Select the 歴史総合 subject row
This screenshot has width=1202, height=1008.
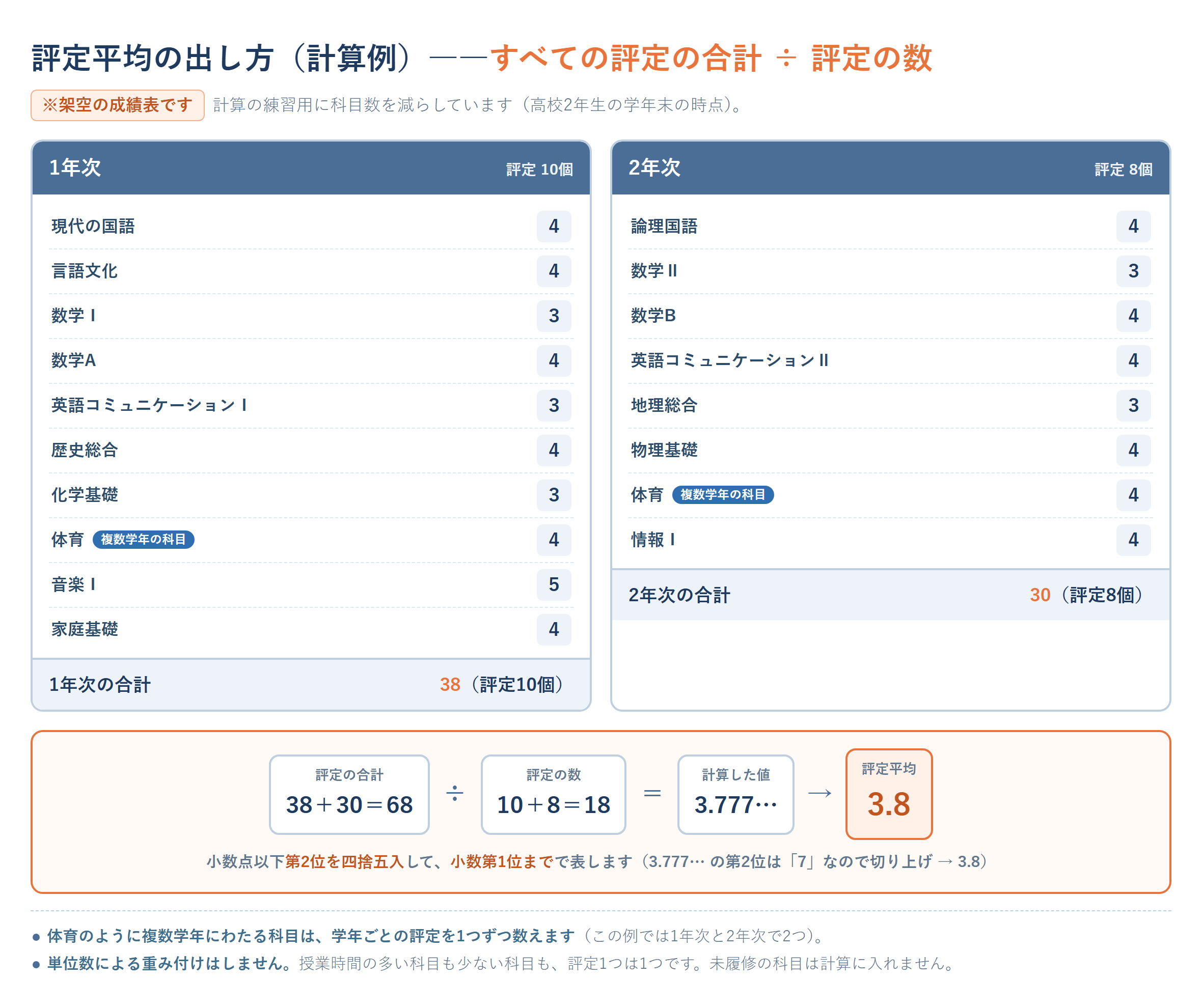click(x=311, y=450)
